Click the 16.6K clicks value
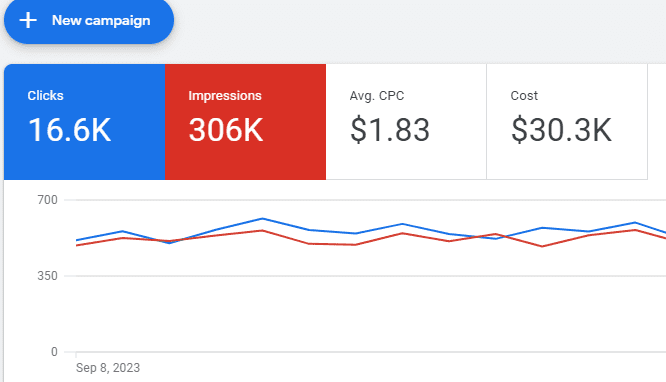Image resolution: width=666 pixels, height=382 pixels. point(70,130)
